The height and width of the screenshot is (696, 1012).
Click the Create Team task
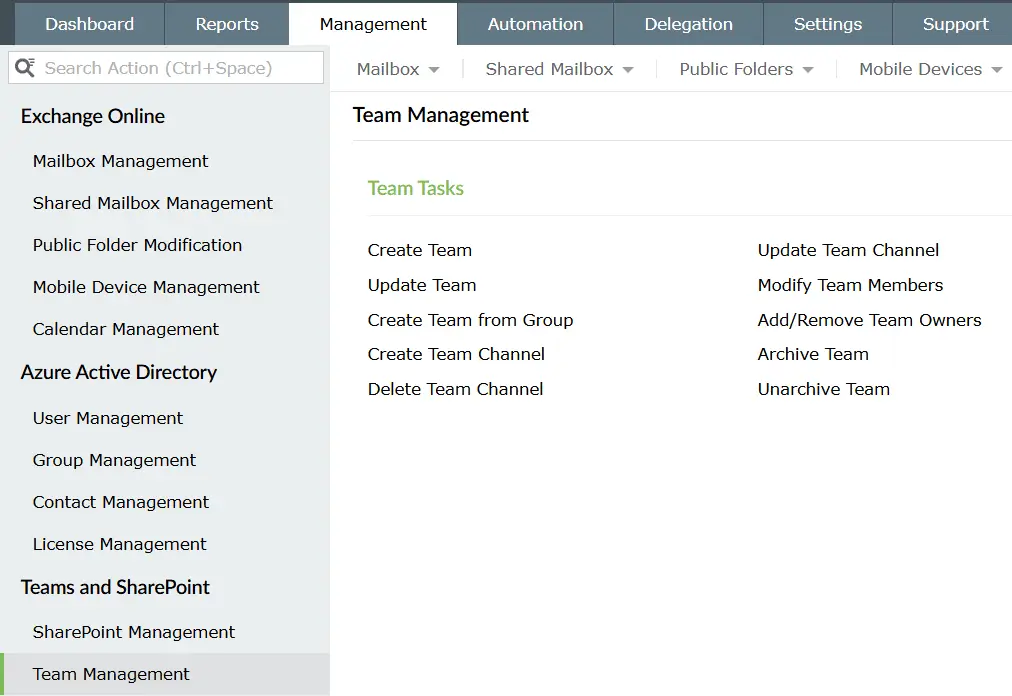(420, 250)
